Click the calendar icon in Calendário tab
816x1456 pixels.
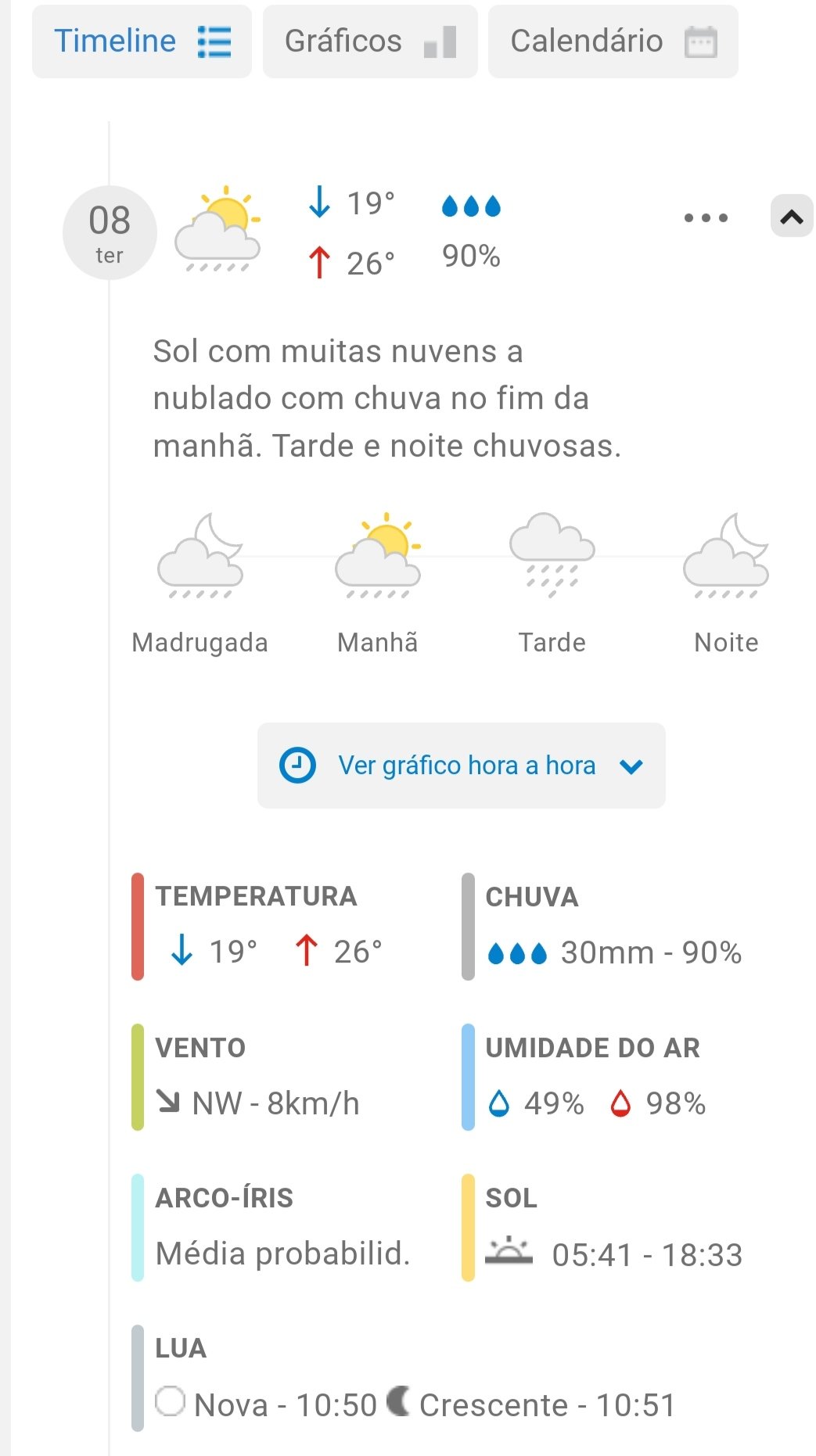(x=700, y=41)
